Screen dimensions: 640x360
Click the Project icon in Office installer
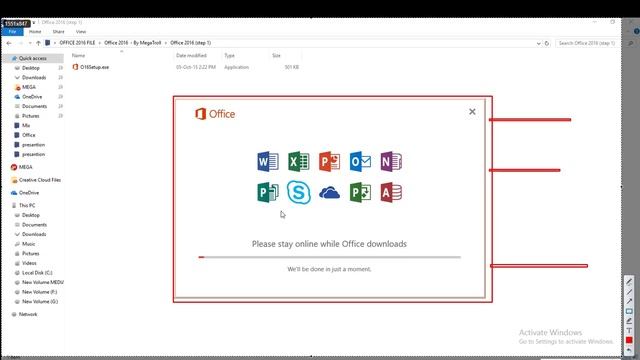360,192
